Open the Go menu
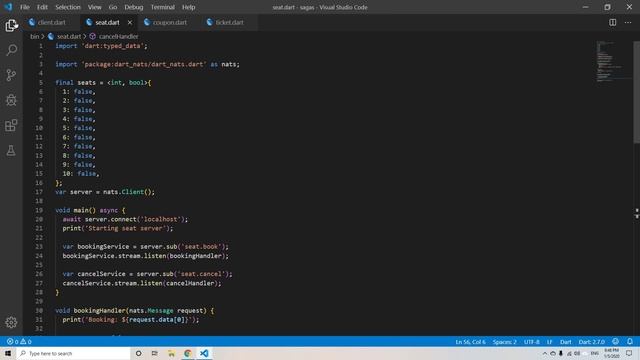The width and height of the screenshot is (640, 360). click(x=113, y=7)
